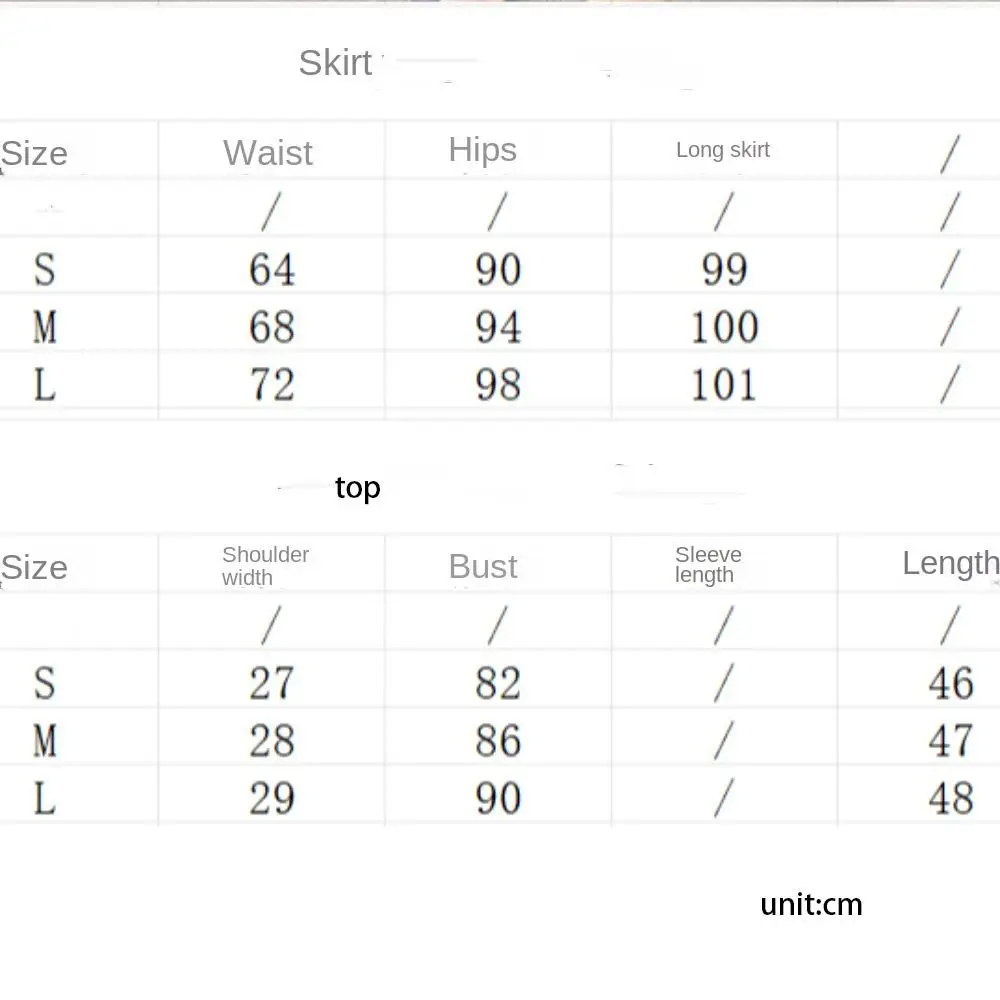Click the unit:cm label
Image resolution: width=1000 pixels, height=1000 pixels.
point(811,904)
